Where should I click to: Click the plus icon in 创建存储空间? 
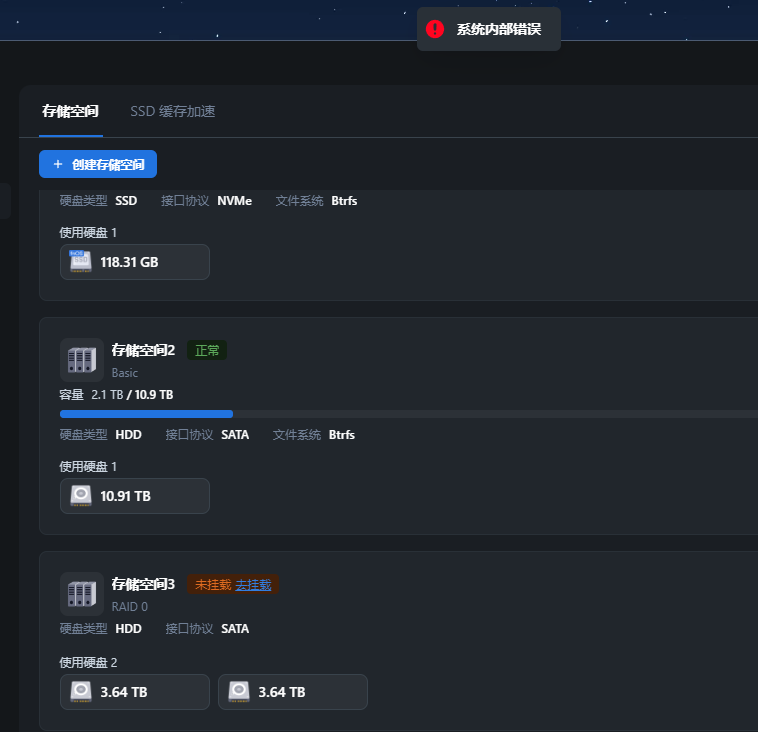coord(58,164)
